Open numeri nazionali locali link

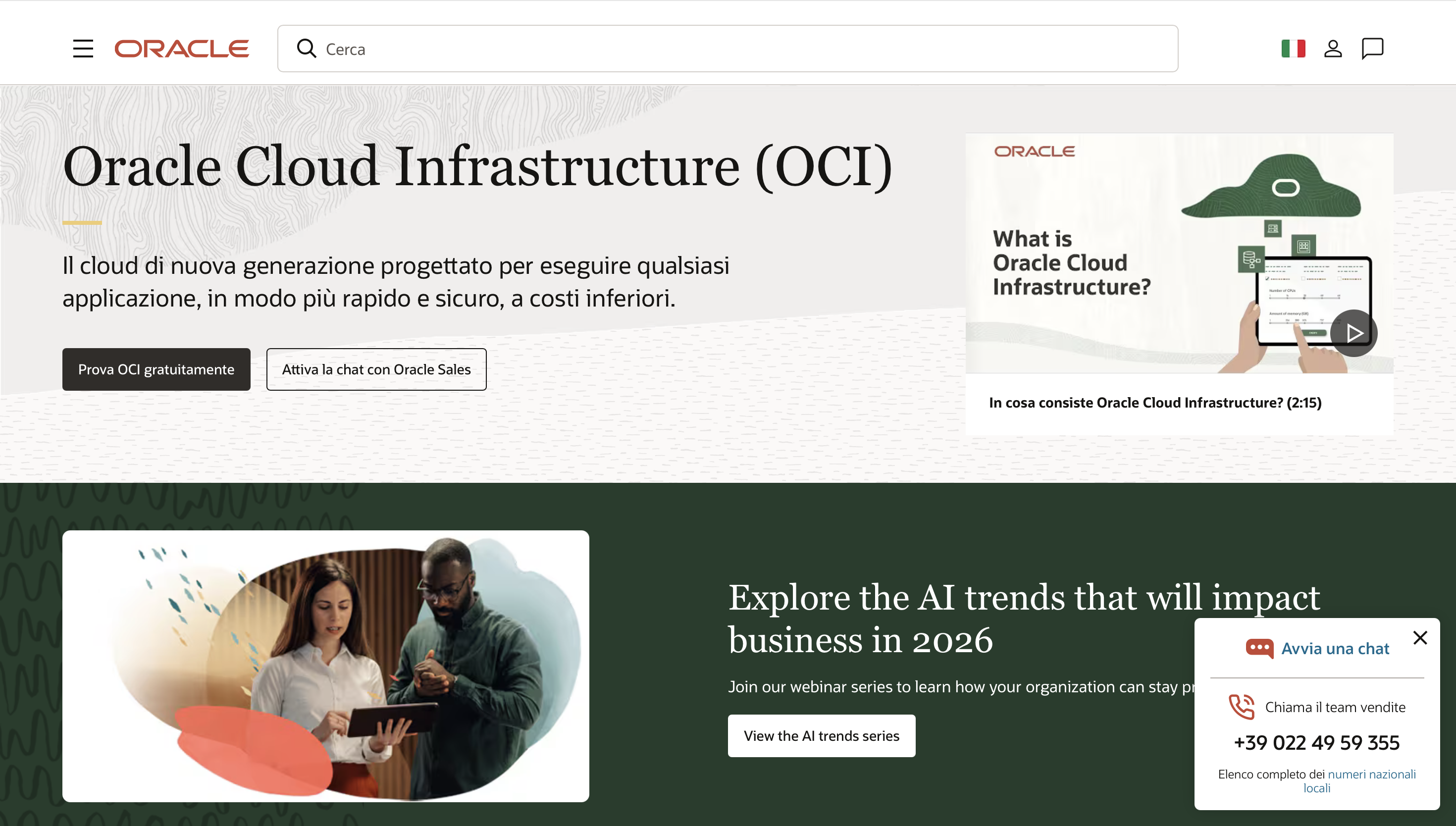point(1371,774)
